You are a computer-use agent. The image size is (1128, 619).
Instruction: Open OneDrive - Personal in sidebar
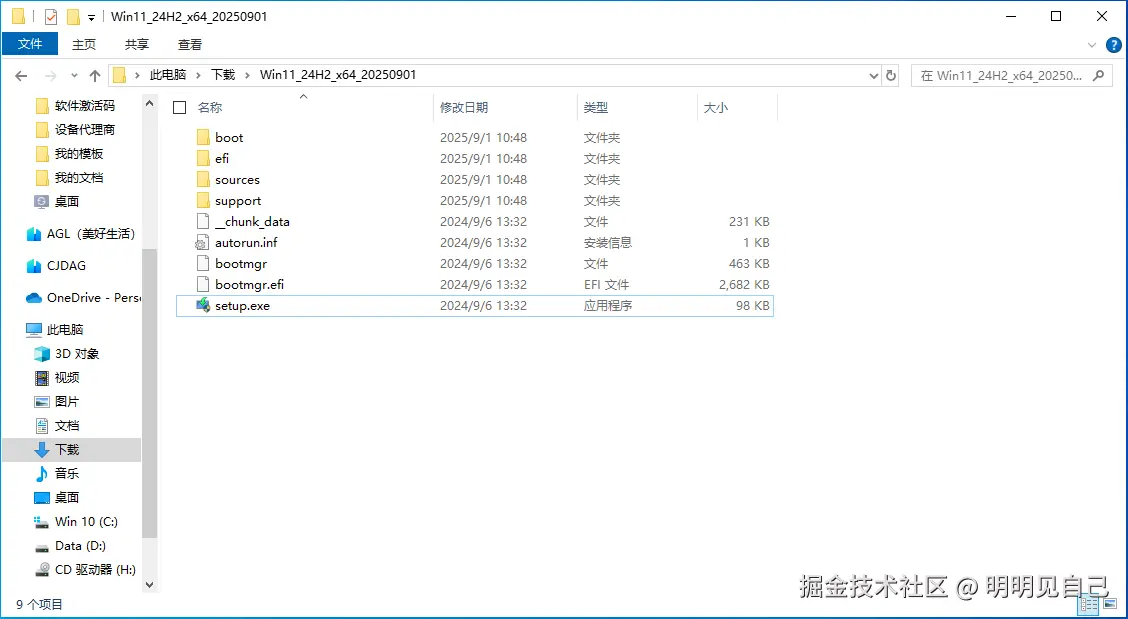point(83,297)
